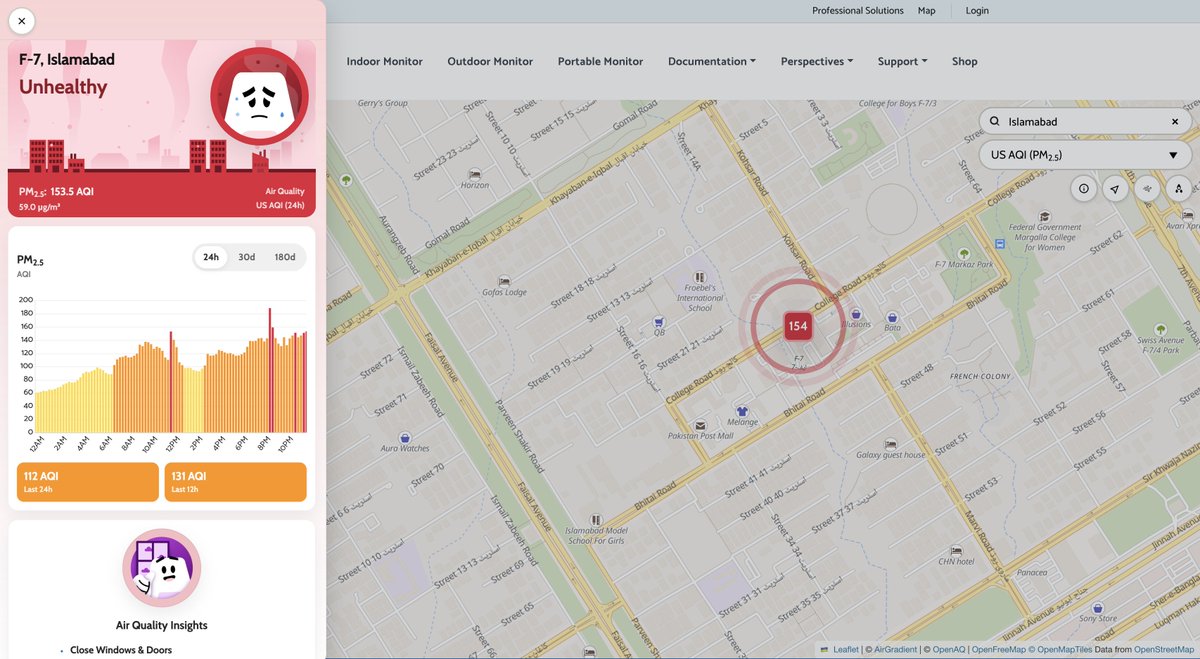Click the Pakistan Post Mall envelope icon
Image resolution: width=1200 pixels, height=659 pixels.
(x=701, y=425)
